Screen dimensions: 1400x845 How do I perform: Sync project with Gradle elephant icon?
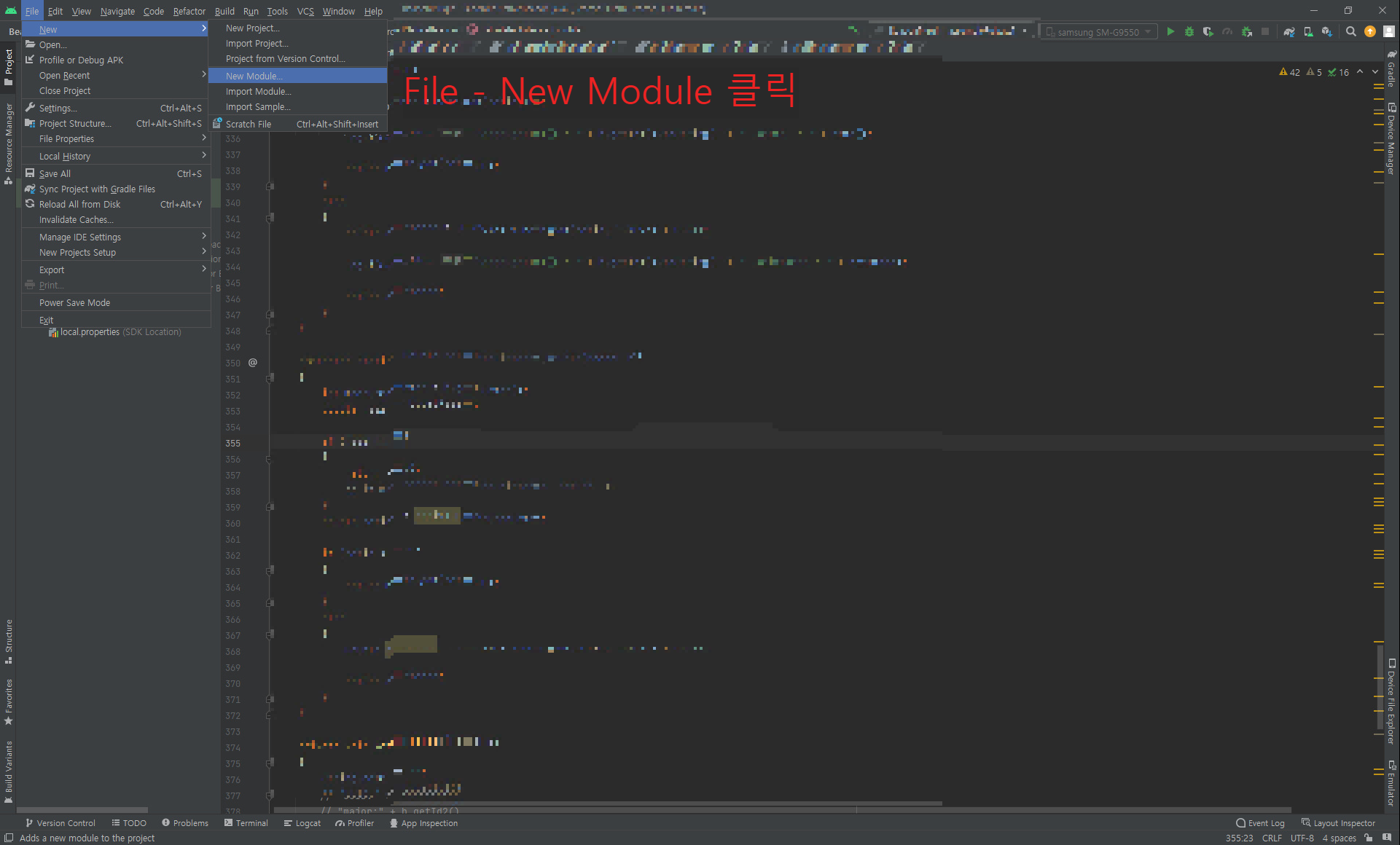coord(1289,31)
